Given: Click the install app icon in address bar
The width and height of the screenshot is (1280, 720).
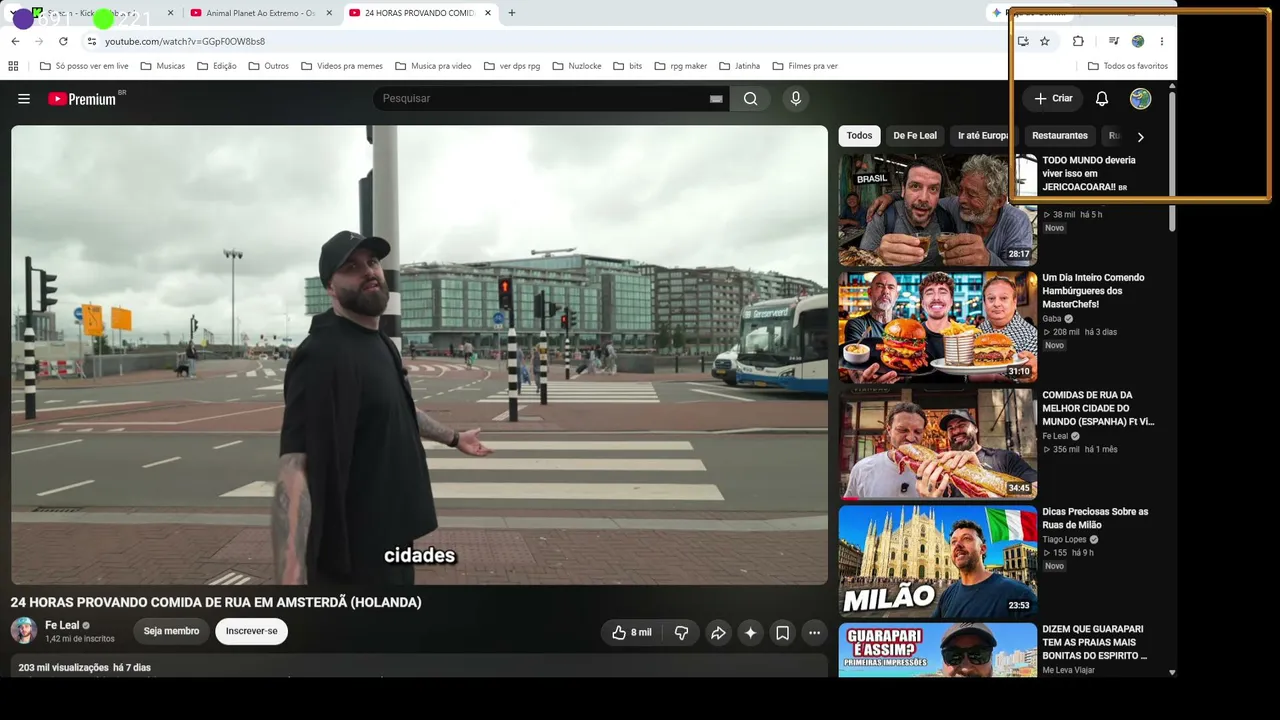Looking at the screenshot, I should (x=1023, y=41).
